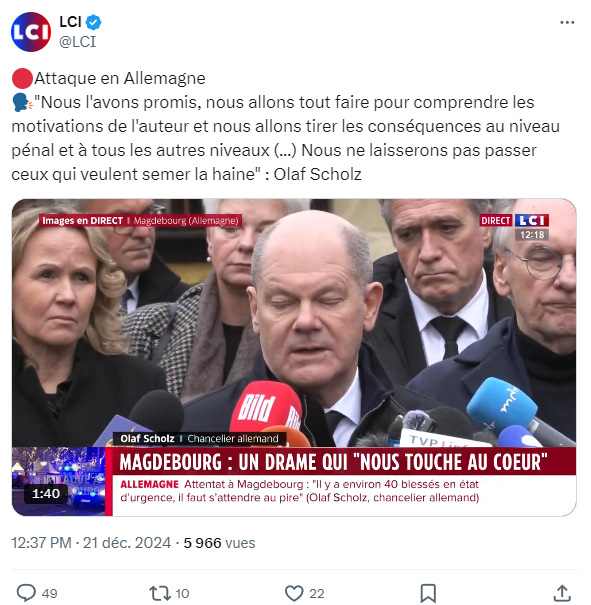Image resolution: width=591 pixels, height=605 pixels.
Task: Click the reply comment bubble icon
Action: (26, 592)
